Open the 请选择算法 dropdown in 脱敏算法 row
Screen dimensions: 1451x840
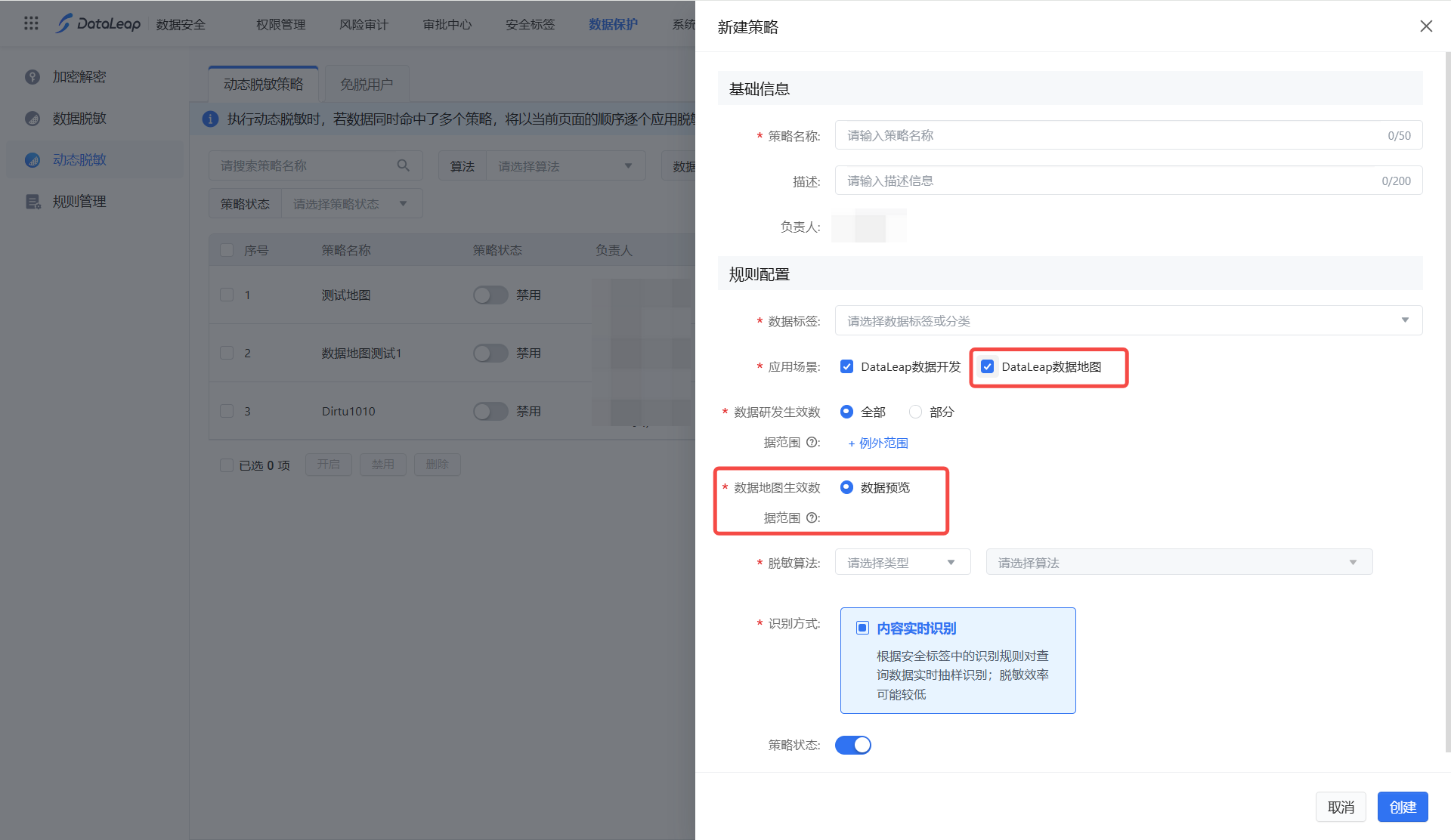[x=1178, y=563]
